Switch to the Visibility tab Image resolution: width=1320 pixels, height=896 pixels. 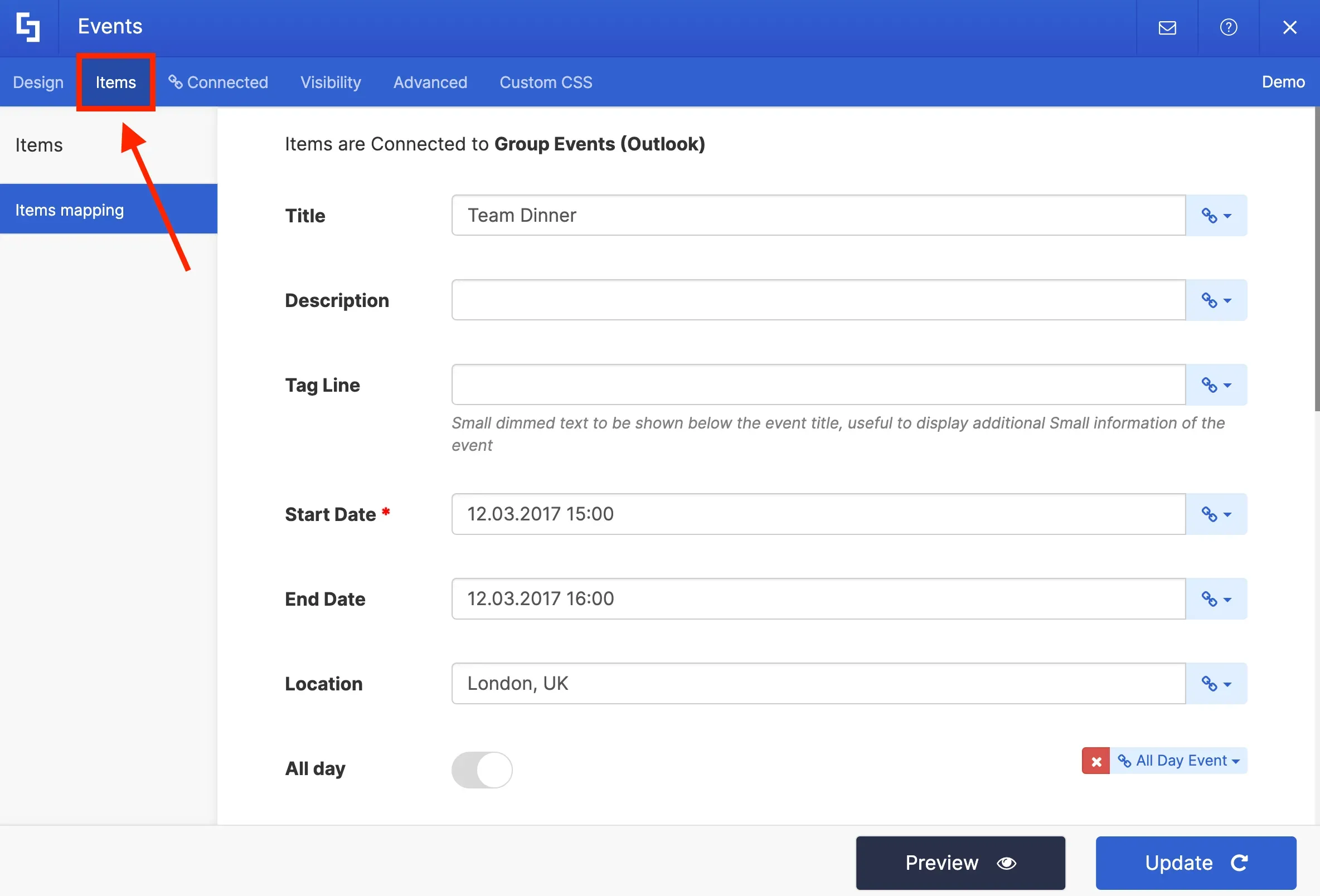pos(331,82)
